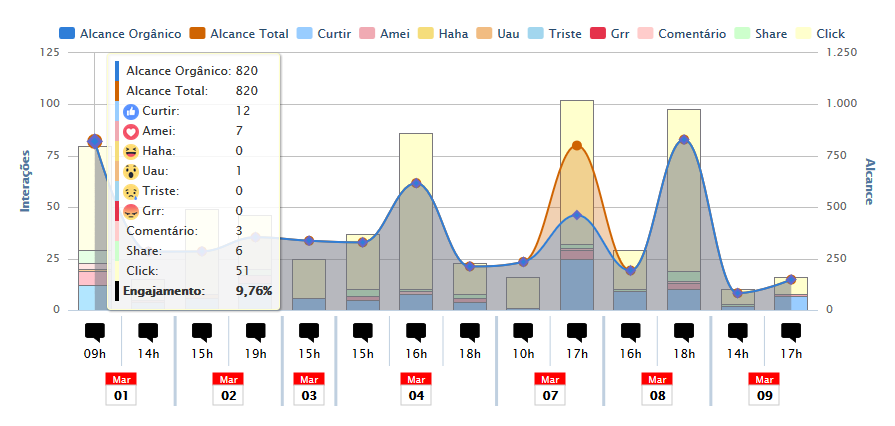Click the 09h post comment icon

click(x=95, y=332)
